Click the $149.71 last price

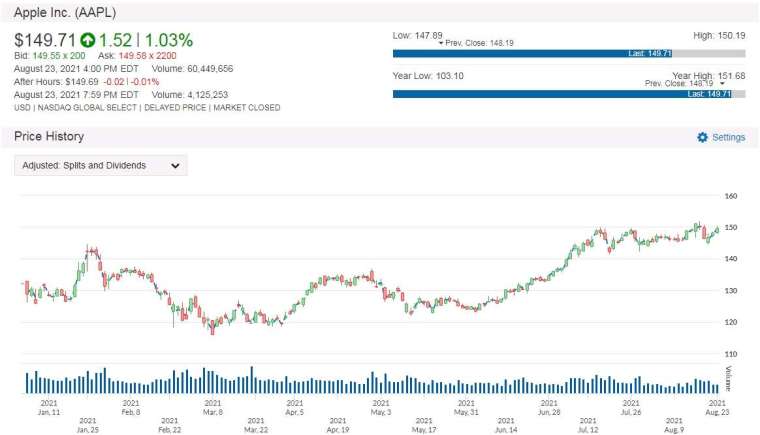point(45,40)
